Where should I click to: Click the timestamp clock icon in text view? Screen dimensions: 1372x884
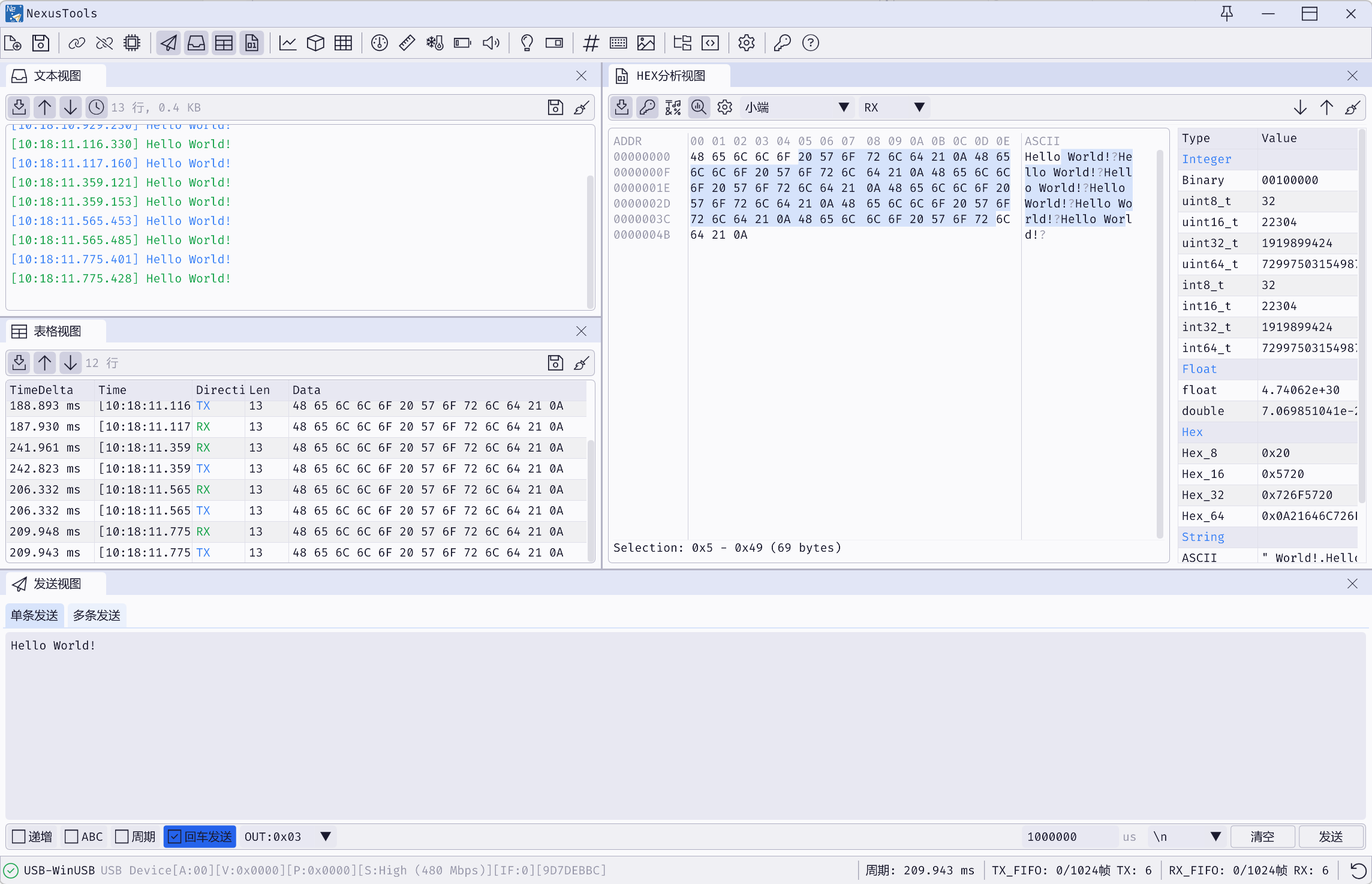point(96,107)
